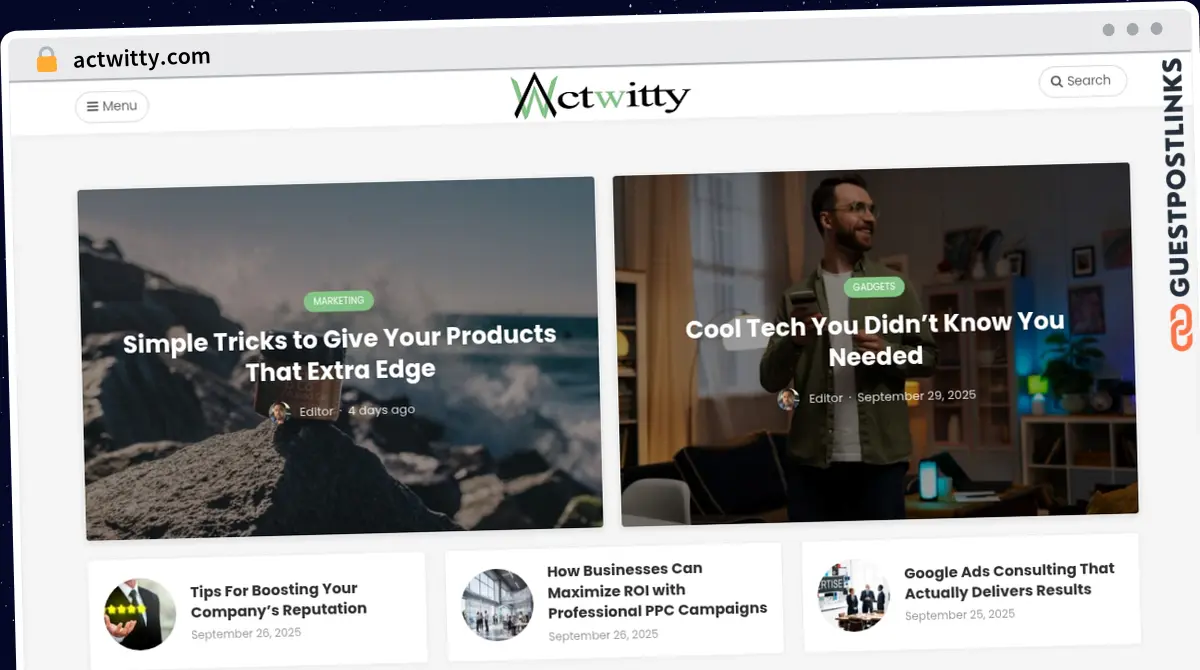Click the office interior PPC thumbnail
The height and width of the screenshot is (670, 1200).
pos(497,605)
